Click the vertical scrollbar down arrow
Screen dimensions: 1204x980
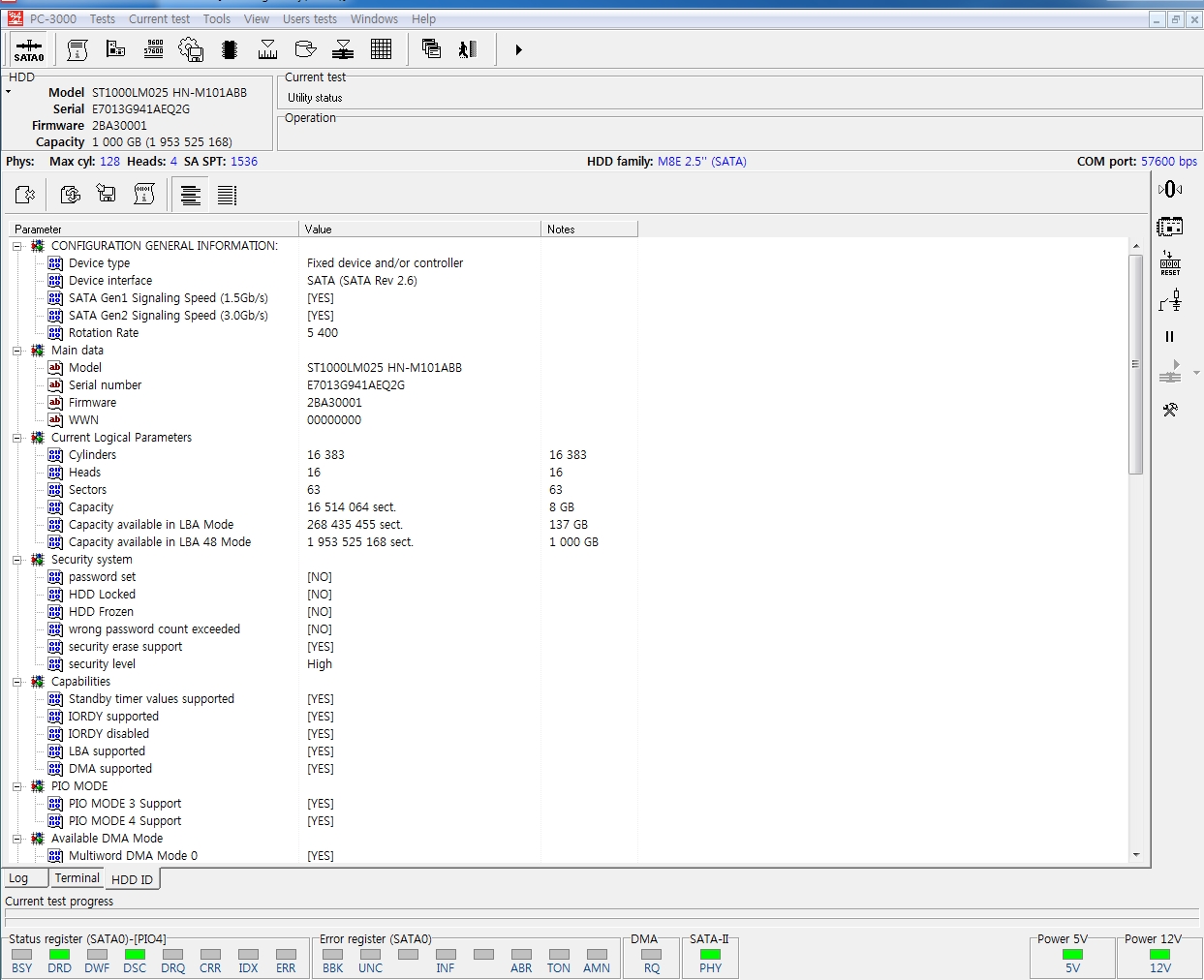(1136, 855)
